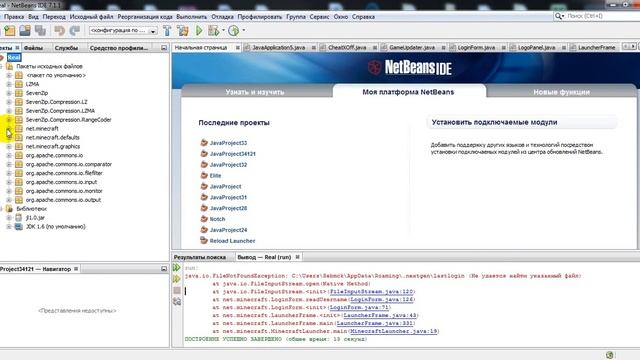Select the org.apache.commons.io.monitor package
640x360 pixels.
point(64,191)
